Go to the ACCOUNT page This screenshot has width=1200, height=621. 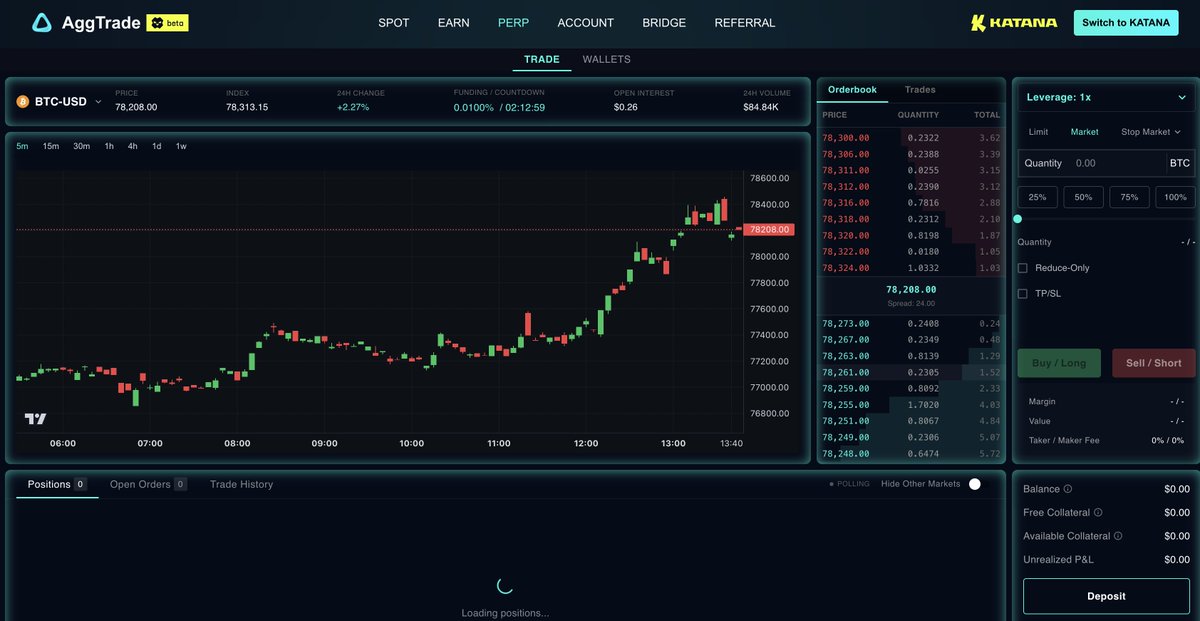(586, 23)
